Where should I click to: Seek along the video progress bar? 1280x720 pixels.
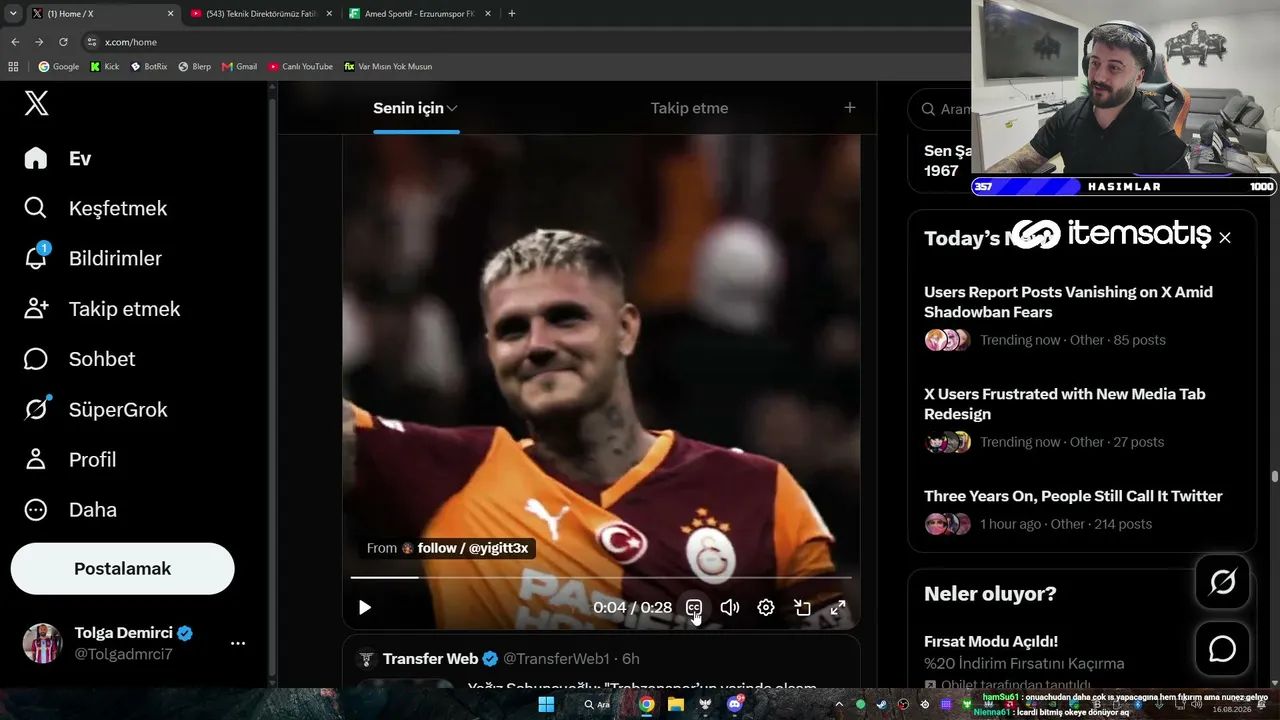click(601, 577)
